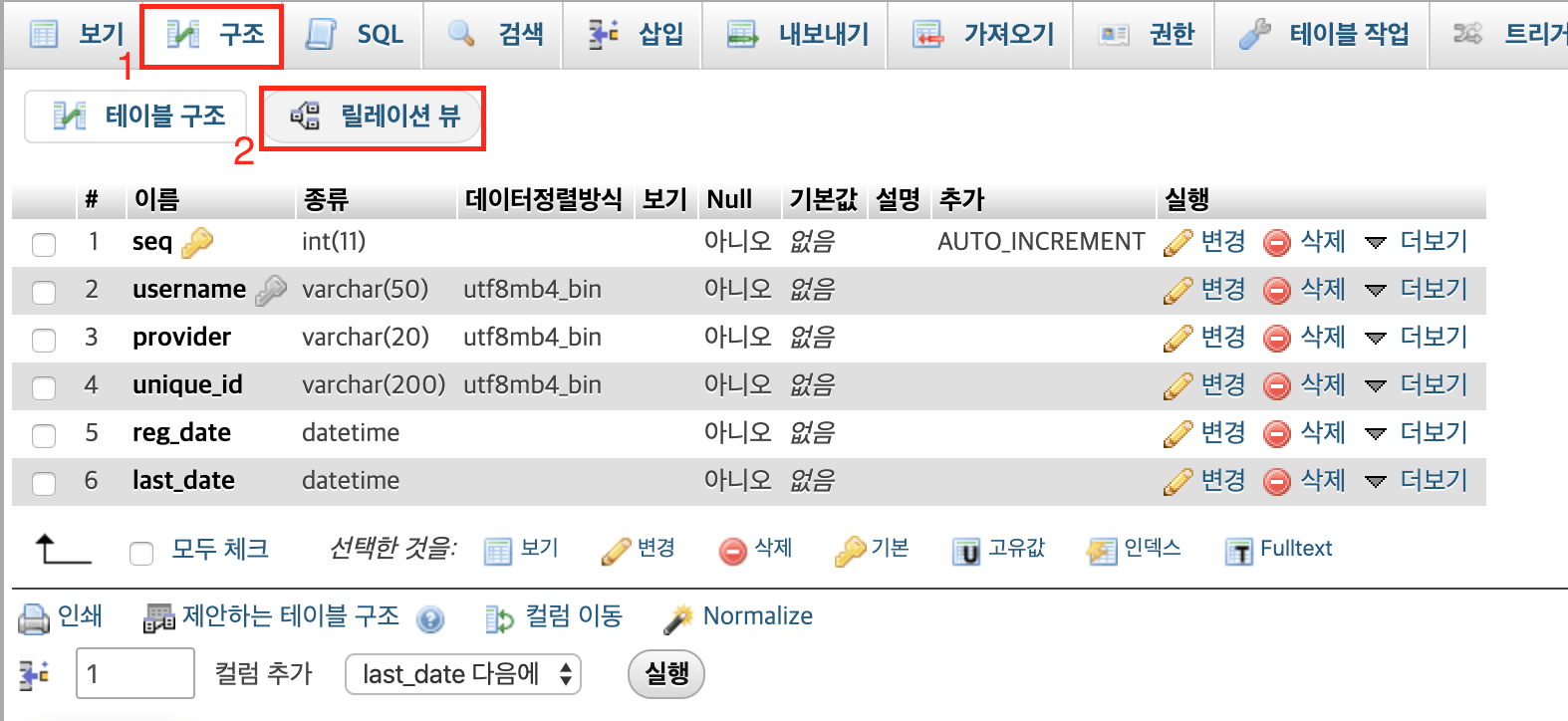
Task: Click the pencil icon for the username row
Action: [1177, 290]
